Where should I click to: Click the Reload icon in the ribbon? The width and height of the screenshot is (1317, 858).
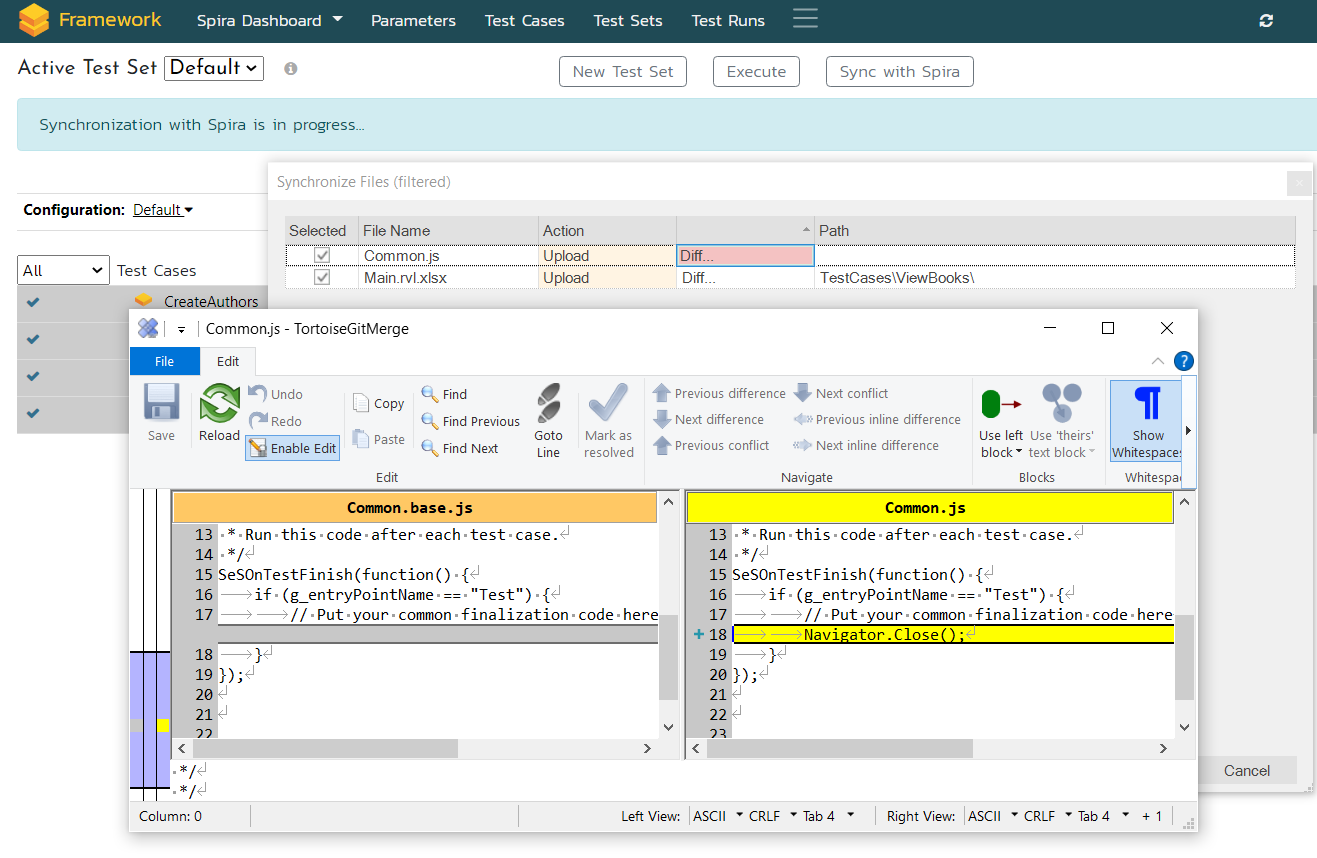[x=219, y=405]
